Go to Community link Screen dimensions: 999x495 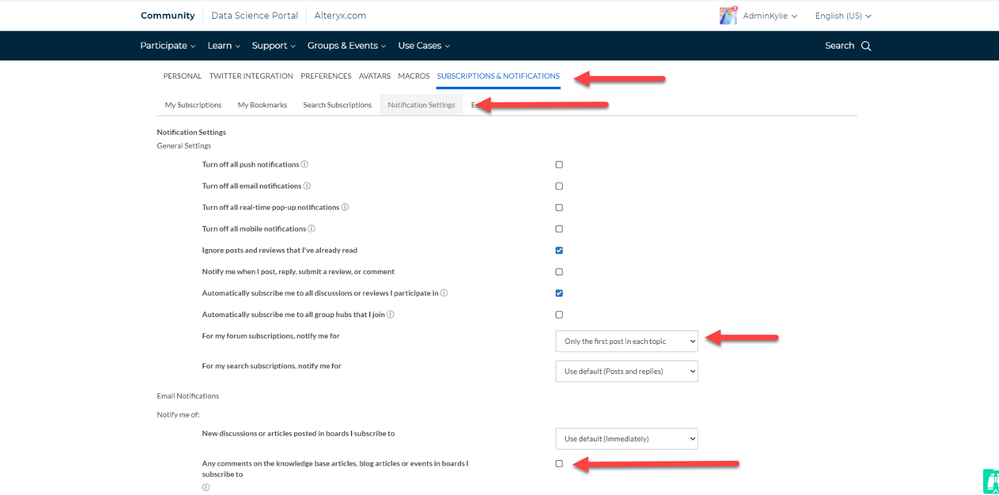(x=168, y=16)
